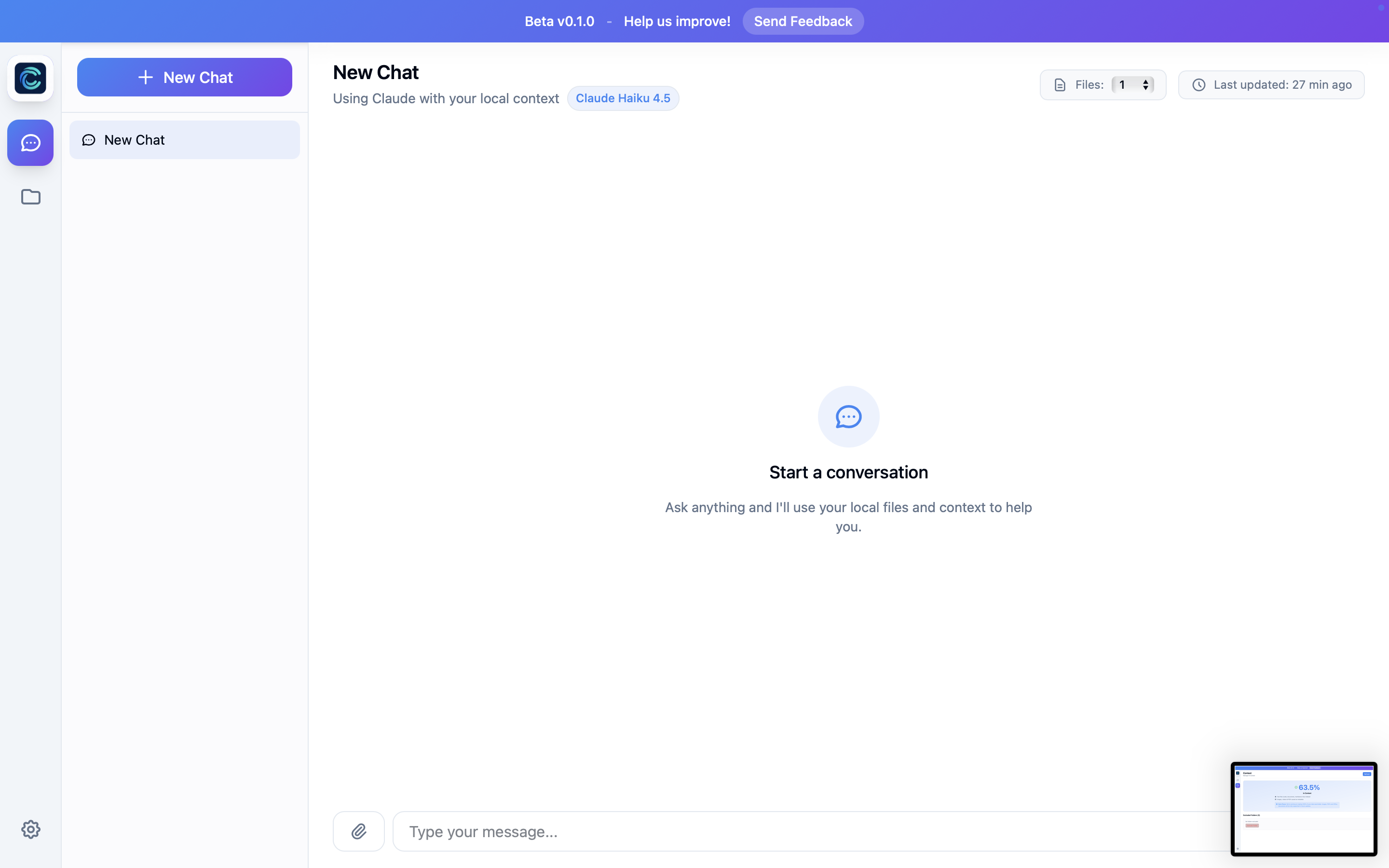Click the chat bubble icon beside New Chat entry

(x=88, y=139)
